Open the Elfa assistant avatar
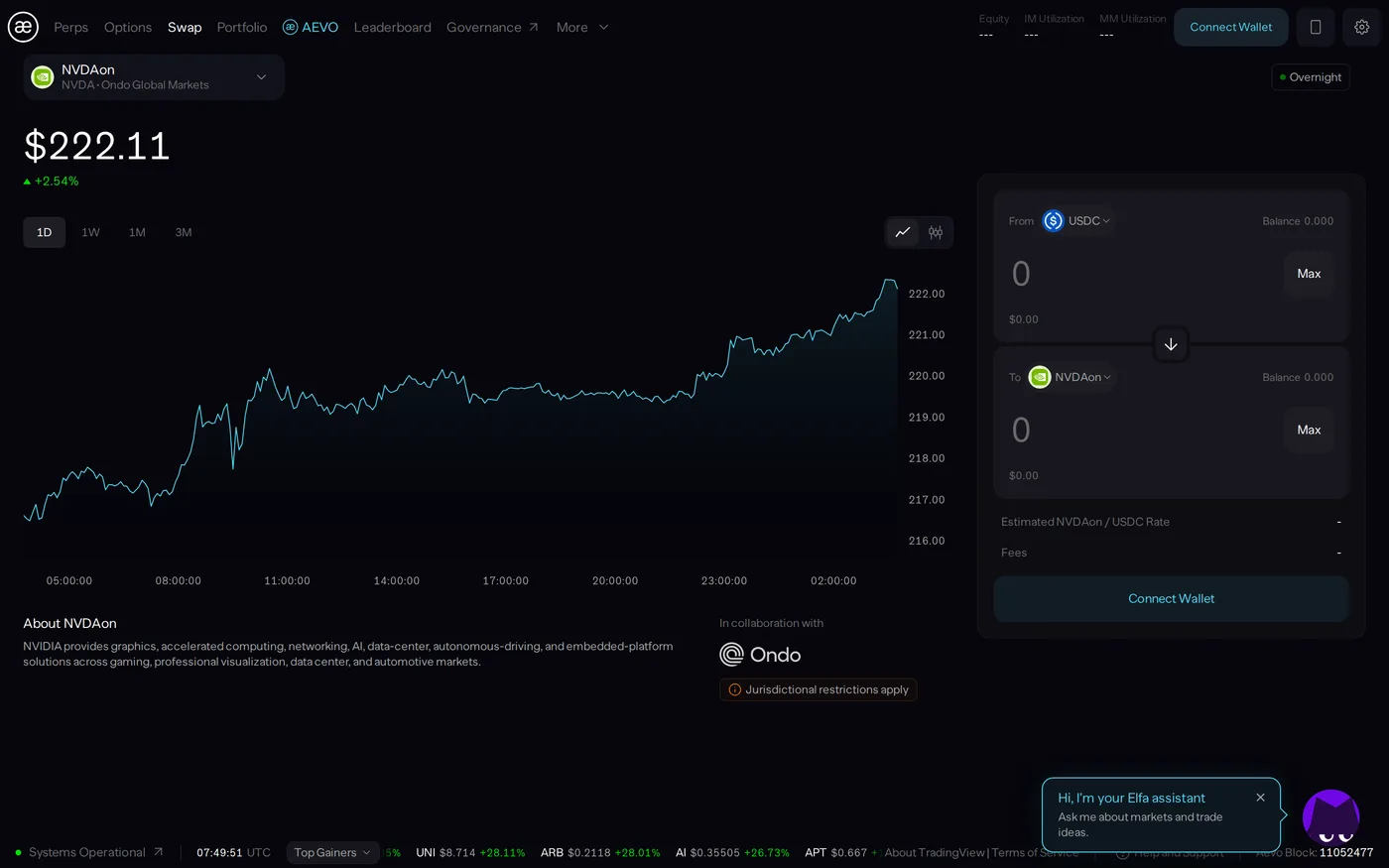 tap(1330, 816)
